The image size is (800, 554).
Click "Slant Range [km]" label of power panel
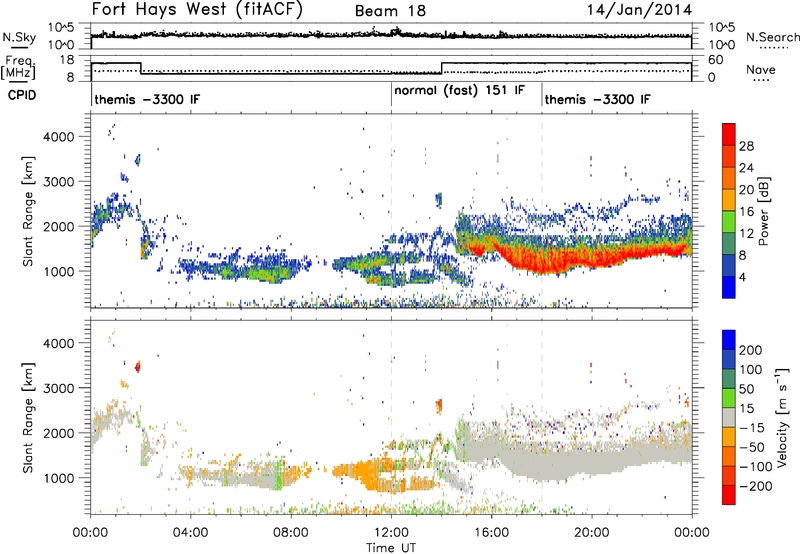coord(28,211)
